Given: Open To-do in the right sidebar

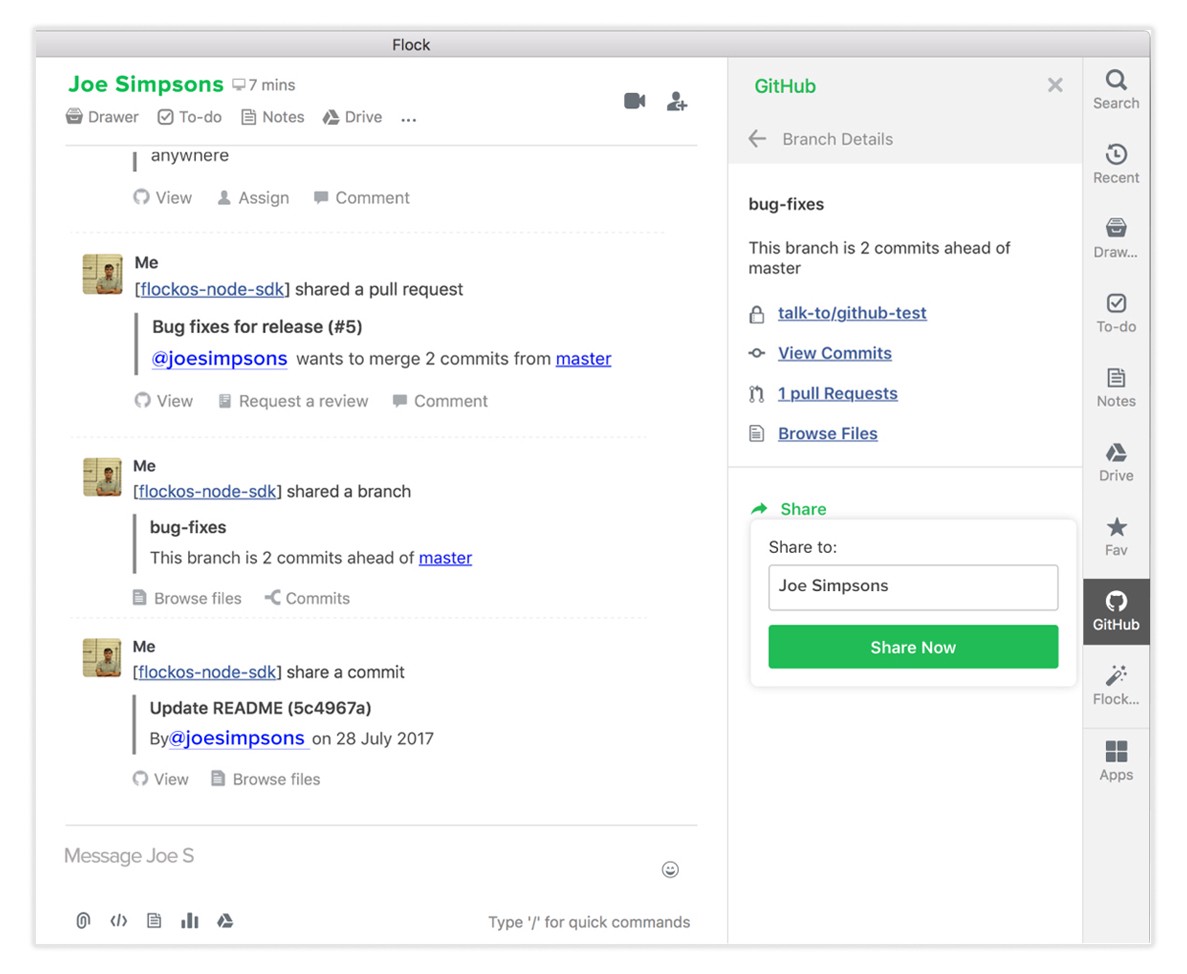Looking at the screenshot, I should click(x=1116, y=313).
